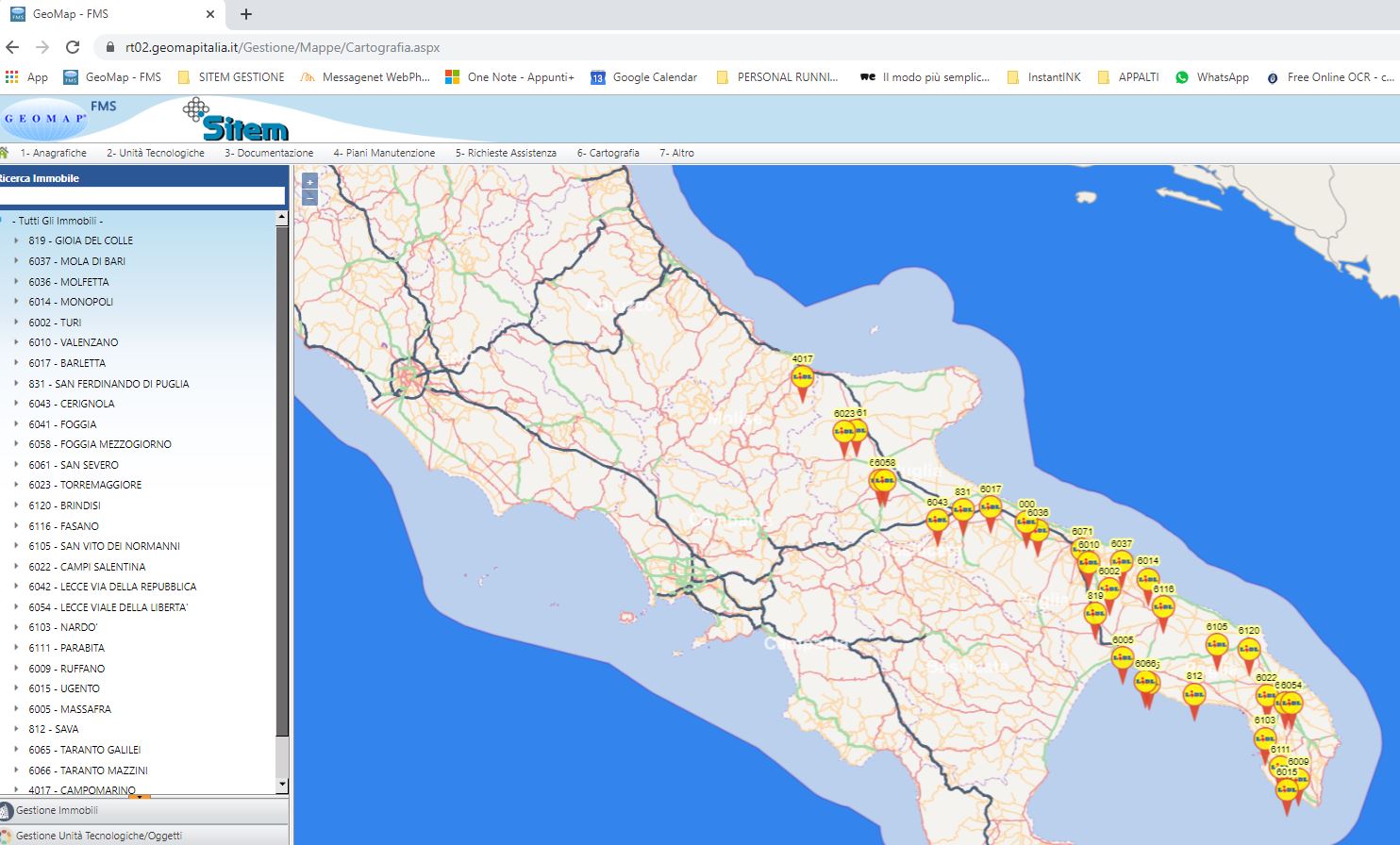Open a new browser tab
This screenshot has height=845, width=1400.
tap(246, 14)
